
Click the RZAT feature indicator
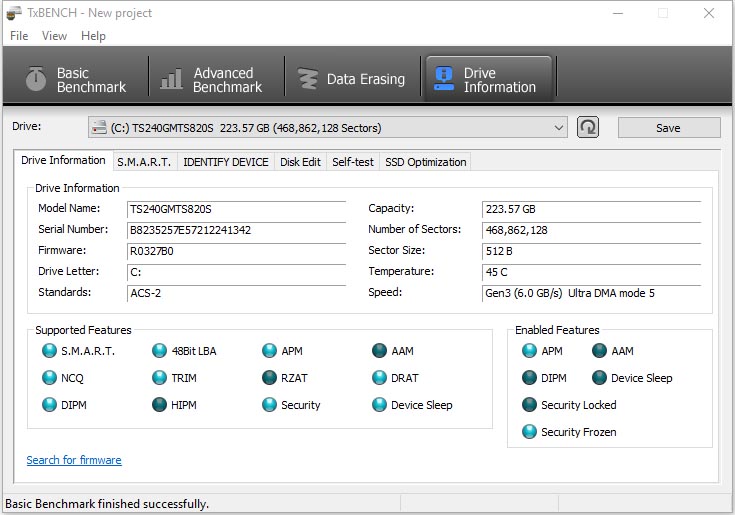tap(270, 377)
